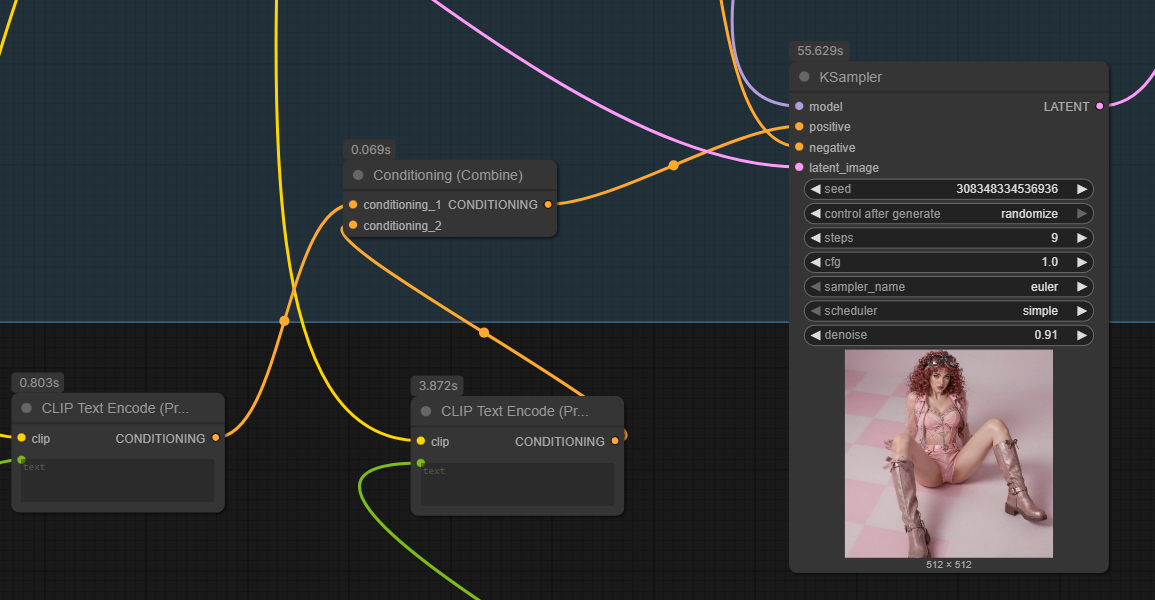
Task: Click the conditioning_1 input socket
Action: 353,205
